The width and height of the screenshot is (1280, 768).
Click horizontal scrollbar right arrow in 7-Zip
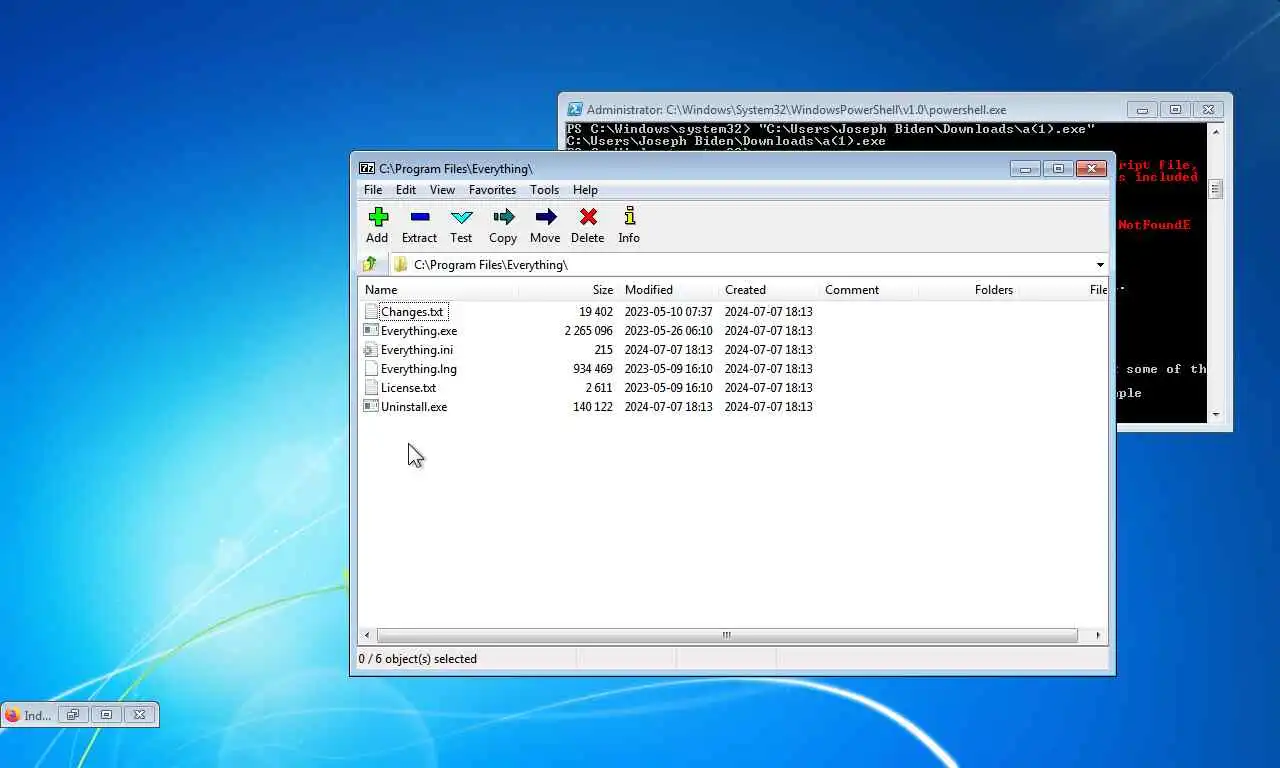[1098, 635]
